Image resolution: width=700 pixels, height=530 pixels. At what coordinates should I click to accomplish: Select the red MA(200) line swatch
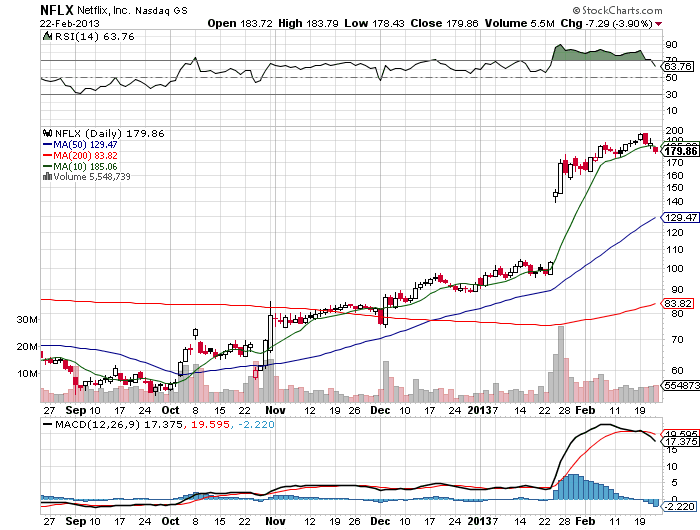[x=47, y=156]
